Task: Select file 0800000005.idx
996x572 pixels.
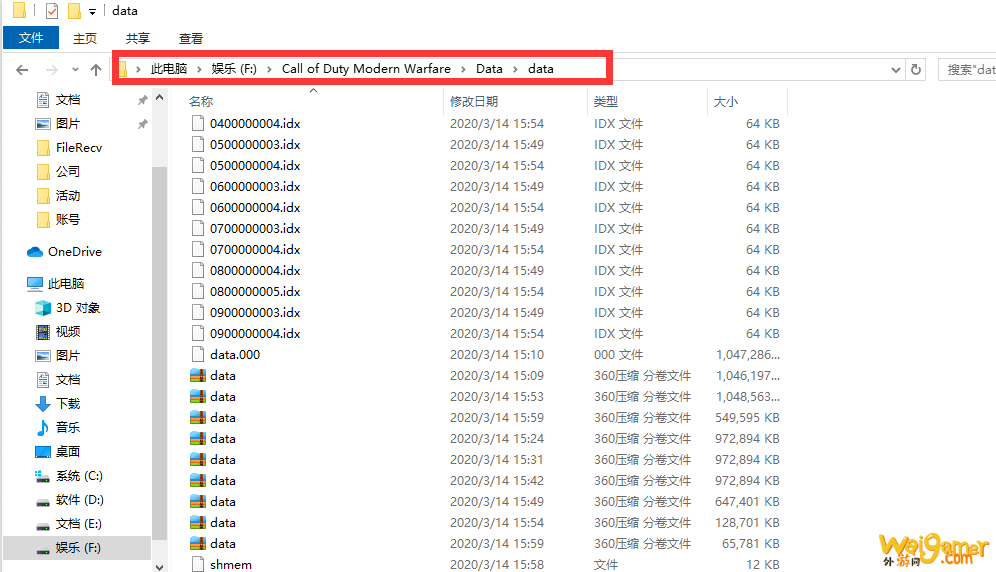Action: [255, 291]
